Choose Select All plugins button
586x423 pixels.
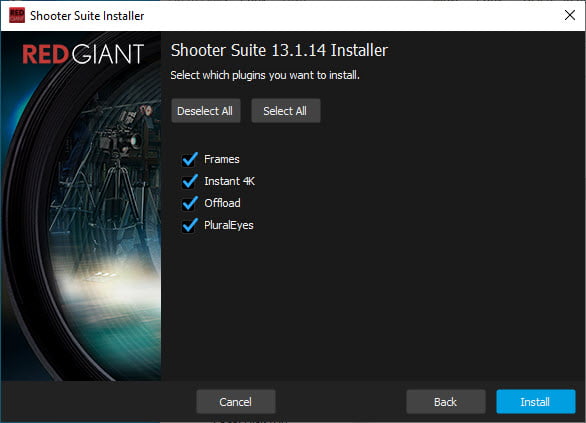(x=286, y=111)
